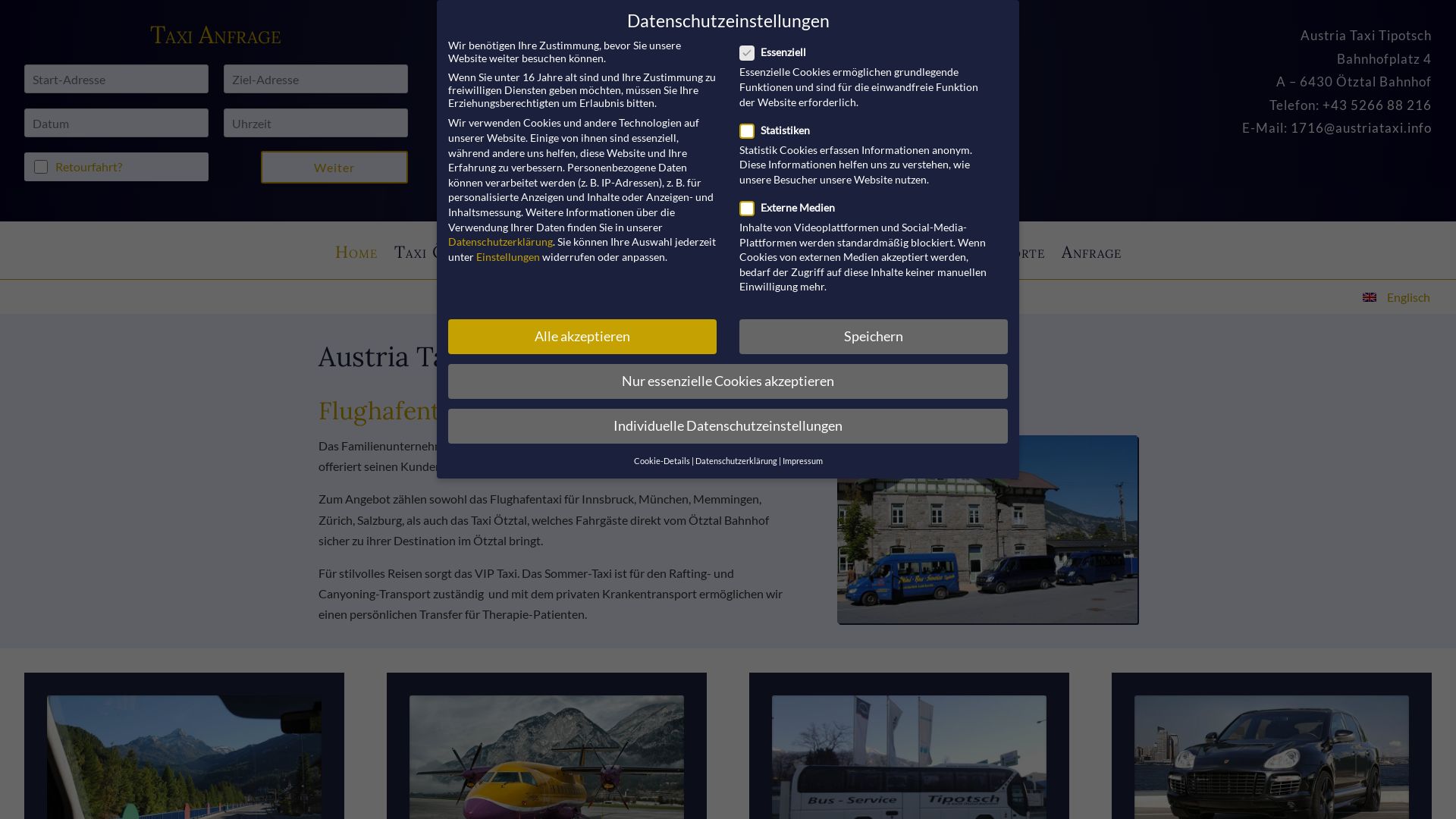Click the Austria Taxi Tipotsch address title

click(1365, 36)
